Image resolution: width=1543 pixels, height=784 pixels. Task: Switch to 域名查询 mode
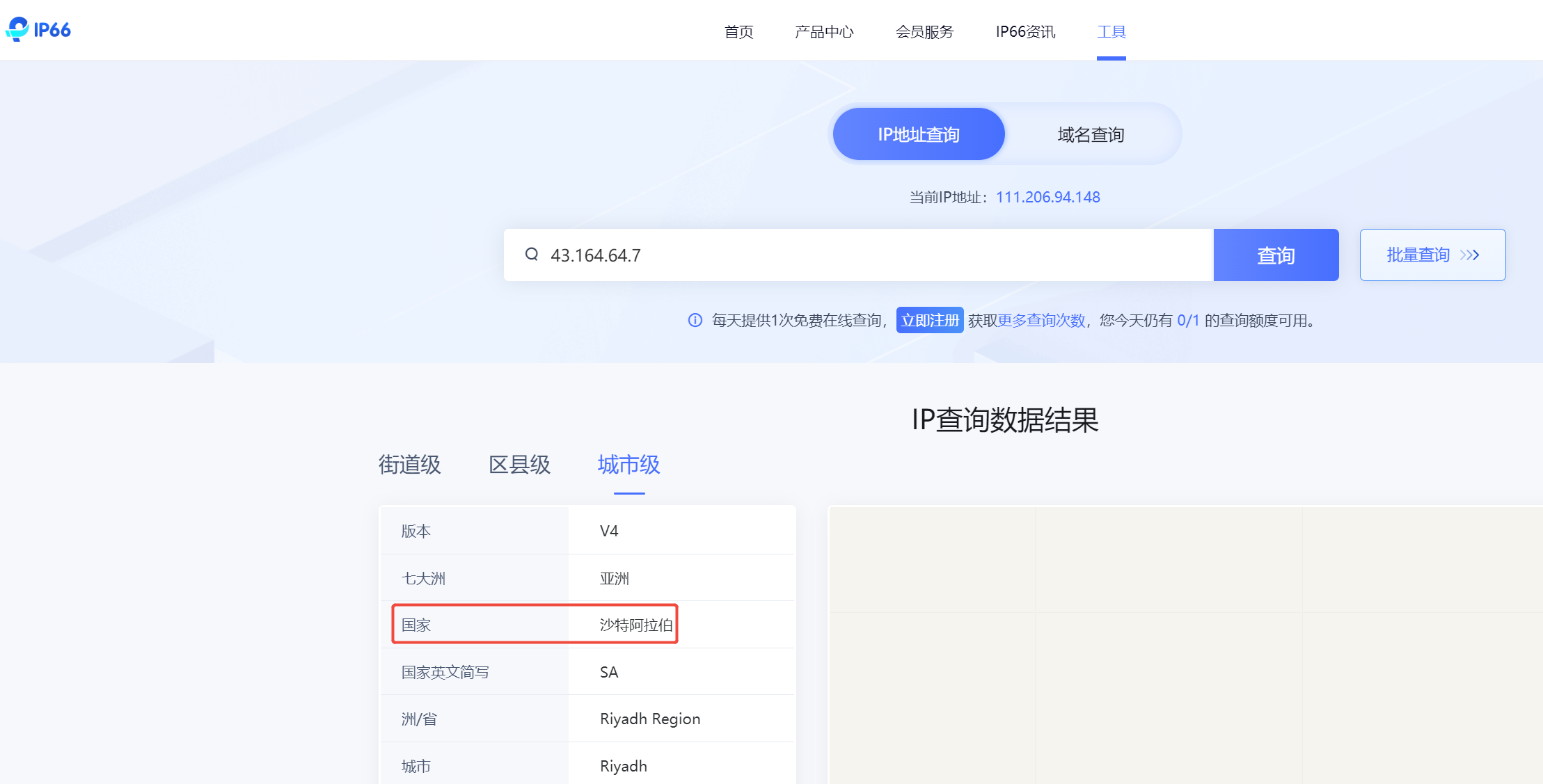click(1091, 134)
